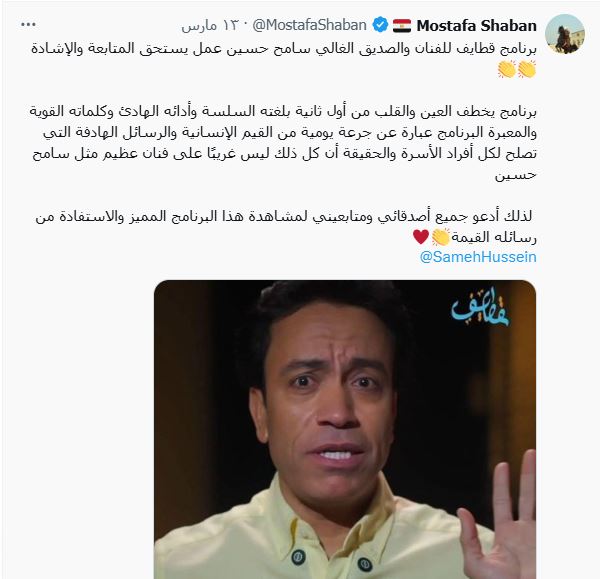Image resolution: width=600 pixels, height=579 pixels.
Task: Click the left clapping emoji under the first line
Action: click(507, 70)
